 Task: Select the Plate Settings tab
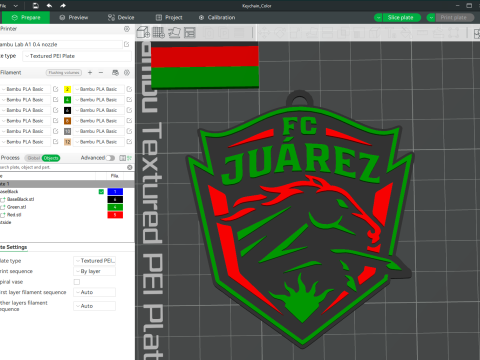(x=13, y=247)
